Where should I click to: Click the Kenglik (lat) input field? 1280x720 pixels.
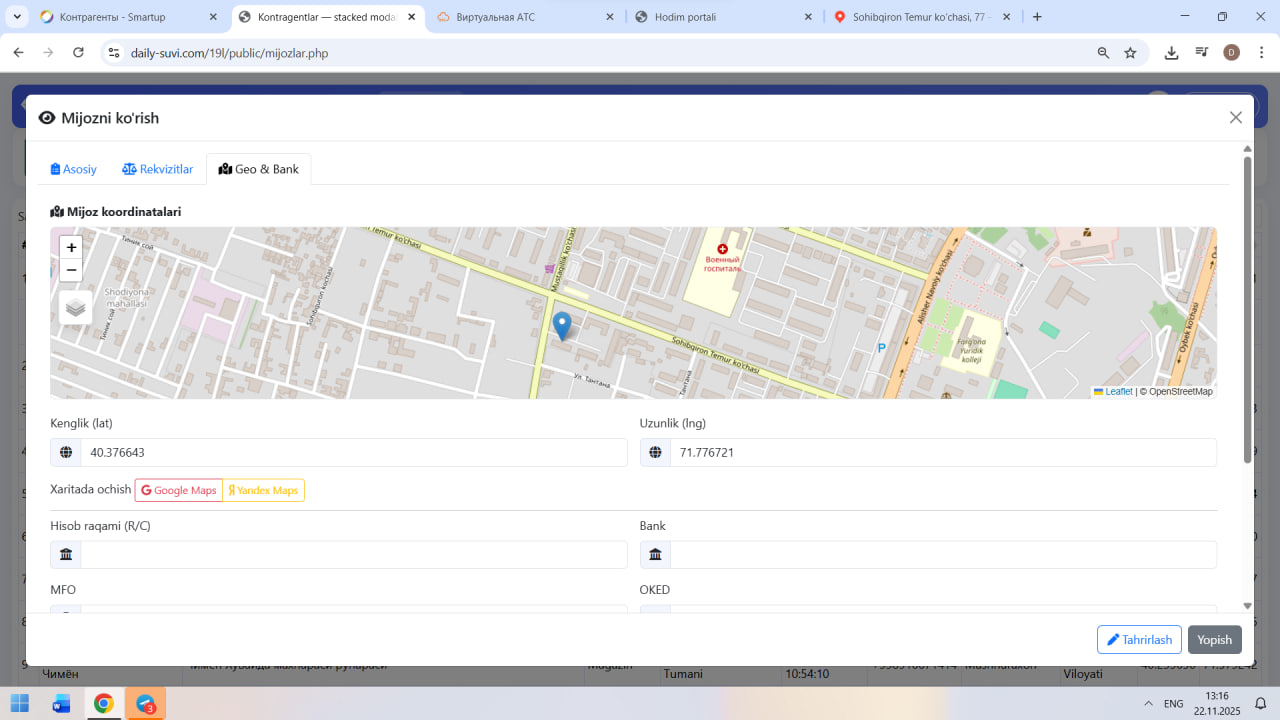pos(353,452)
